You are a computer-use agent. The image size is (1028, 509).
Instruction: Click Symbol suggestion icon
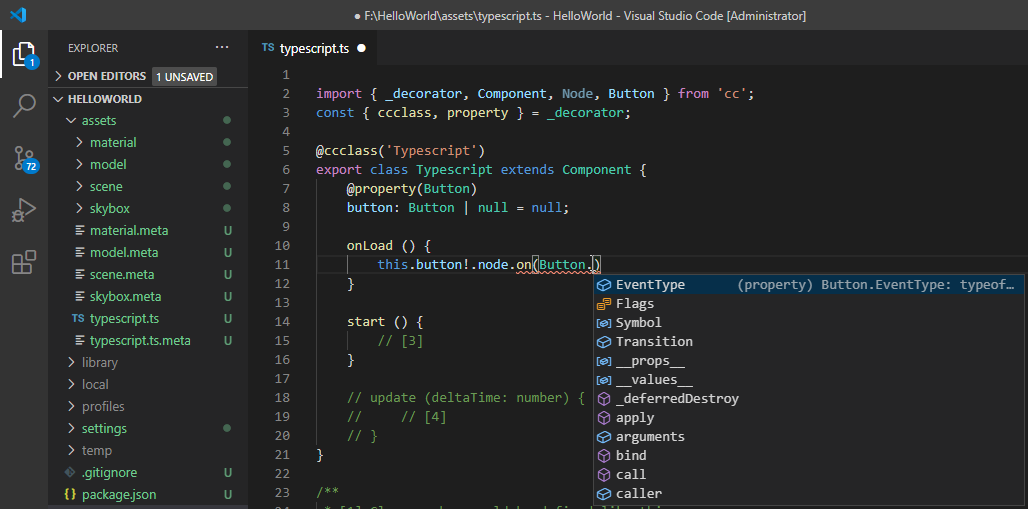(x=604, y=323)
